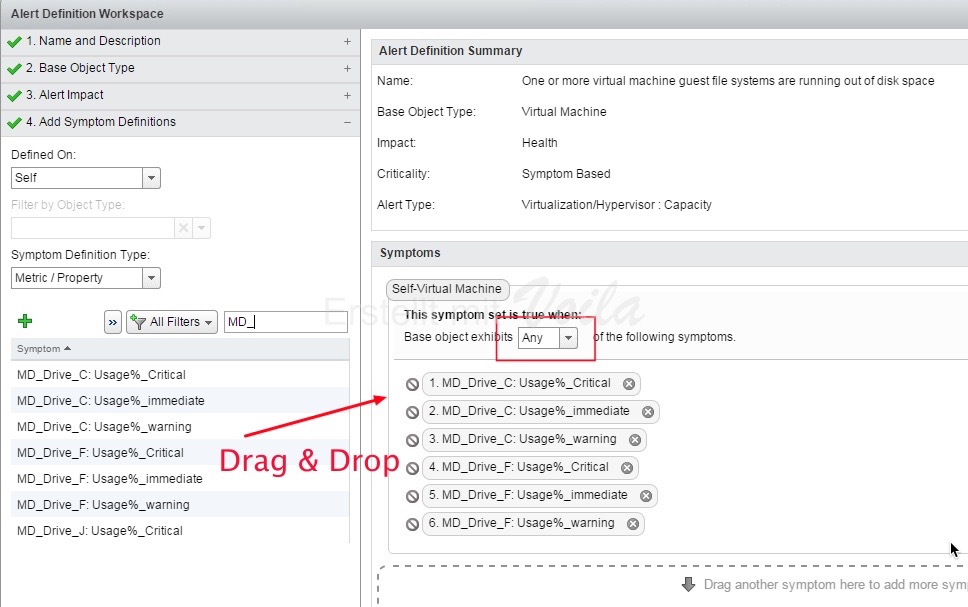Toggle negation icon for symbol 2
The image size is (968, 607).
(x=412, y=412)
